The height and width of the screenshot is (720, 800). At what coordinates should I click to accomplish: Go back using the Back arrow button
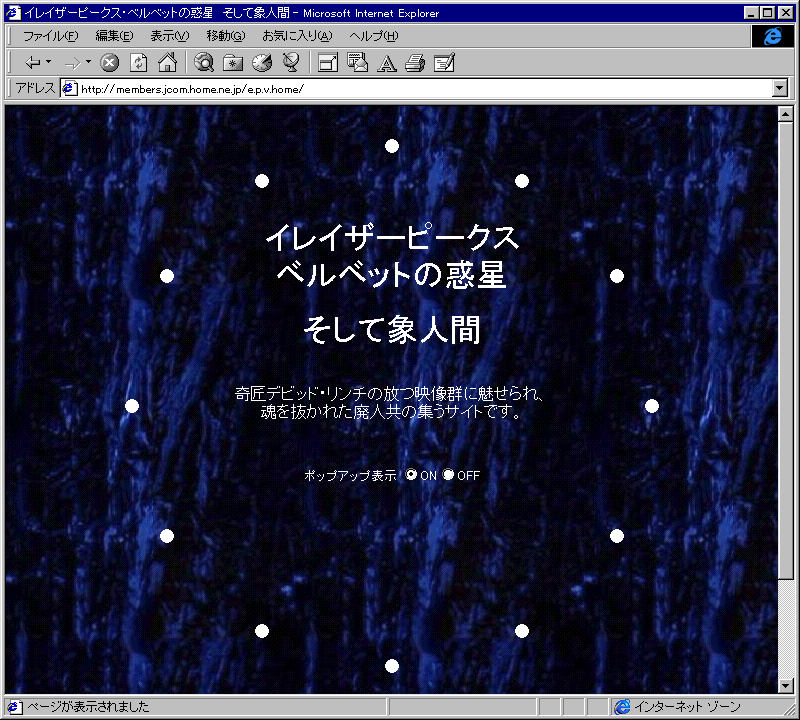click(33, 63)
